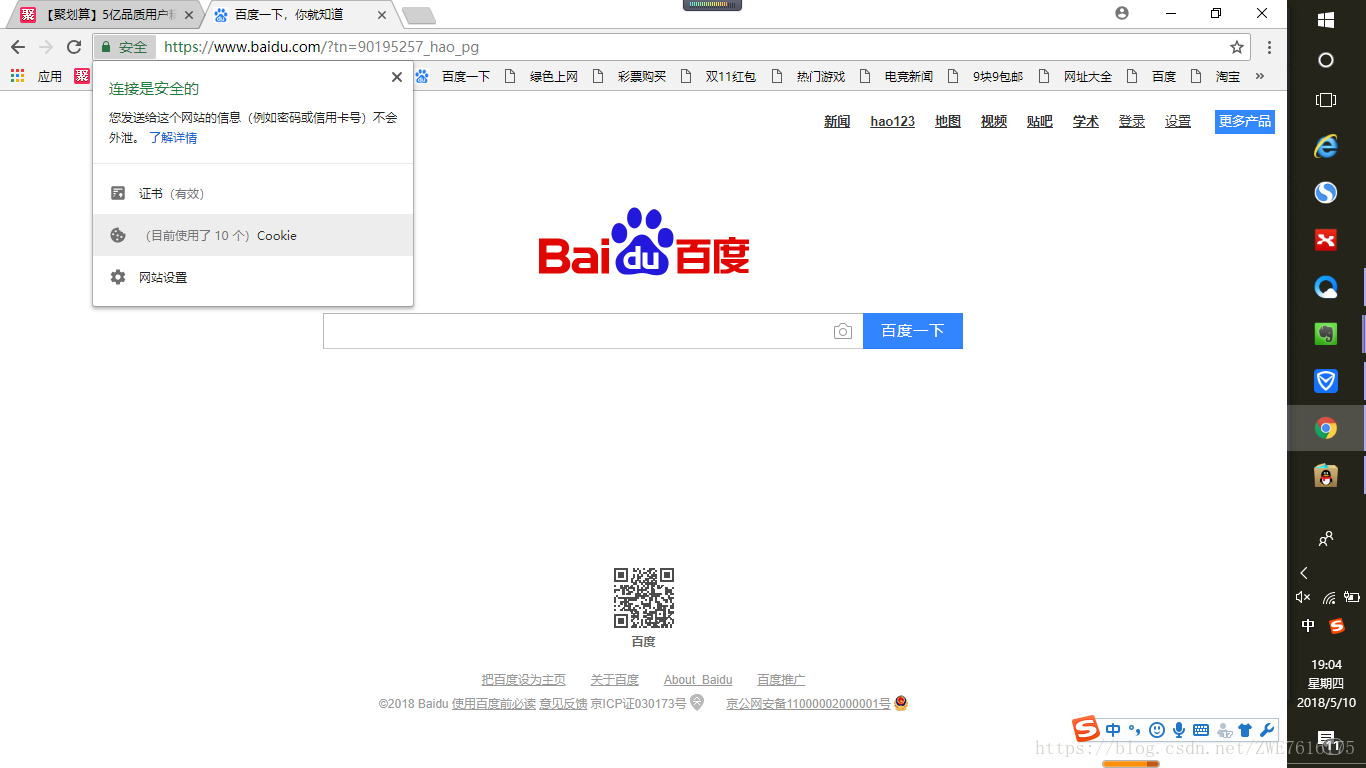This screenshot has width=1366, height=768.
Task: Bookmark this page with the star icon
Action: point(1237,47)
